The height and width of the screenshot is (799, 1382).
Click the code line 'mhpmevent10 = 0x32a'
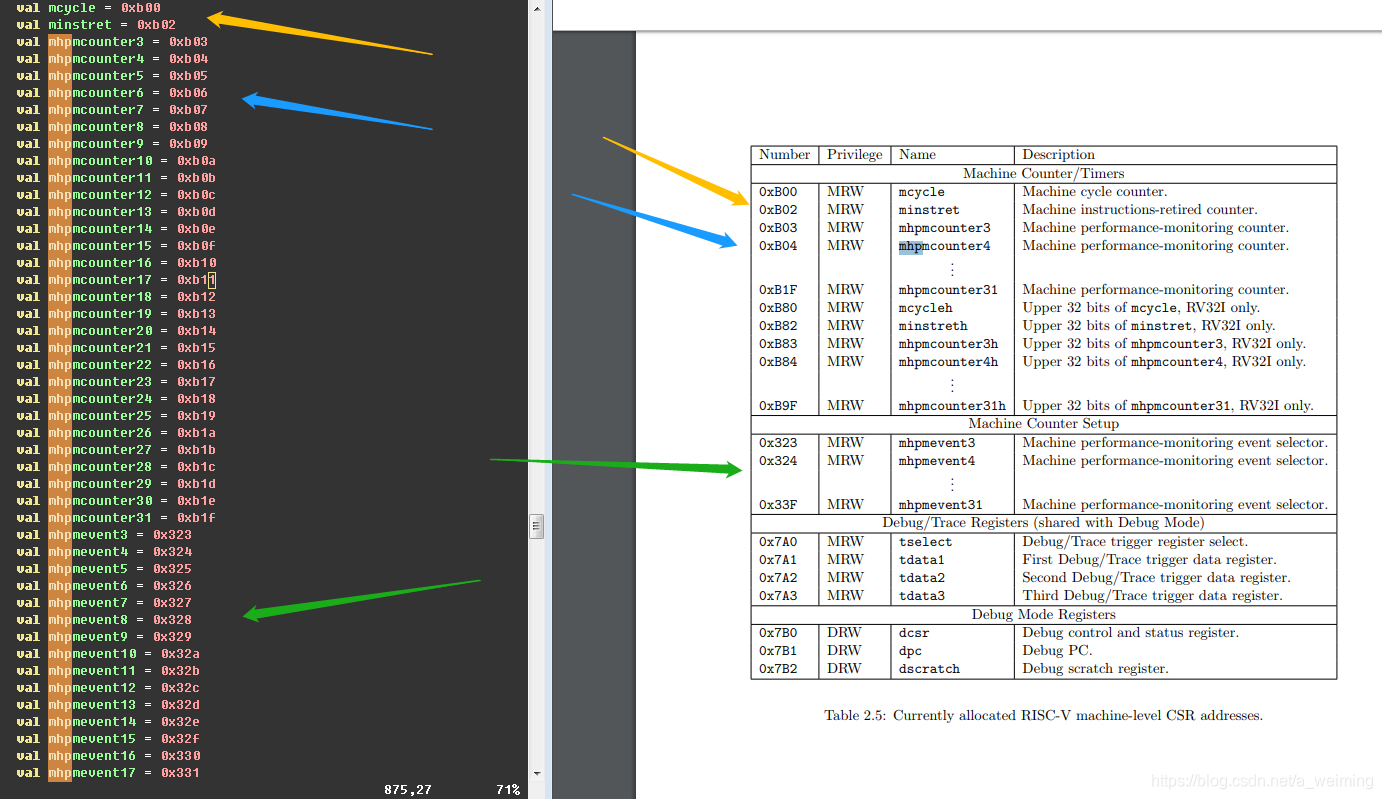point(124,654)
